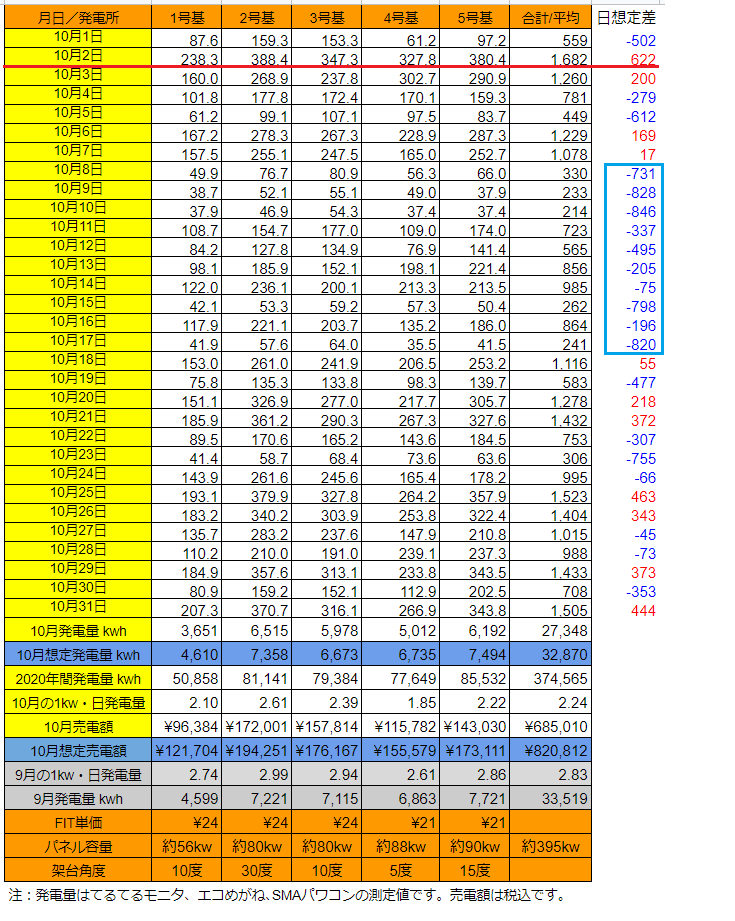
Task: Click the 1号基 column header
Action: coord(187,18)
